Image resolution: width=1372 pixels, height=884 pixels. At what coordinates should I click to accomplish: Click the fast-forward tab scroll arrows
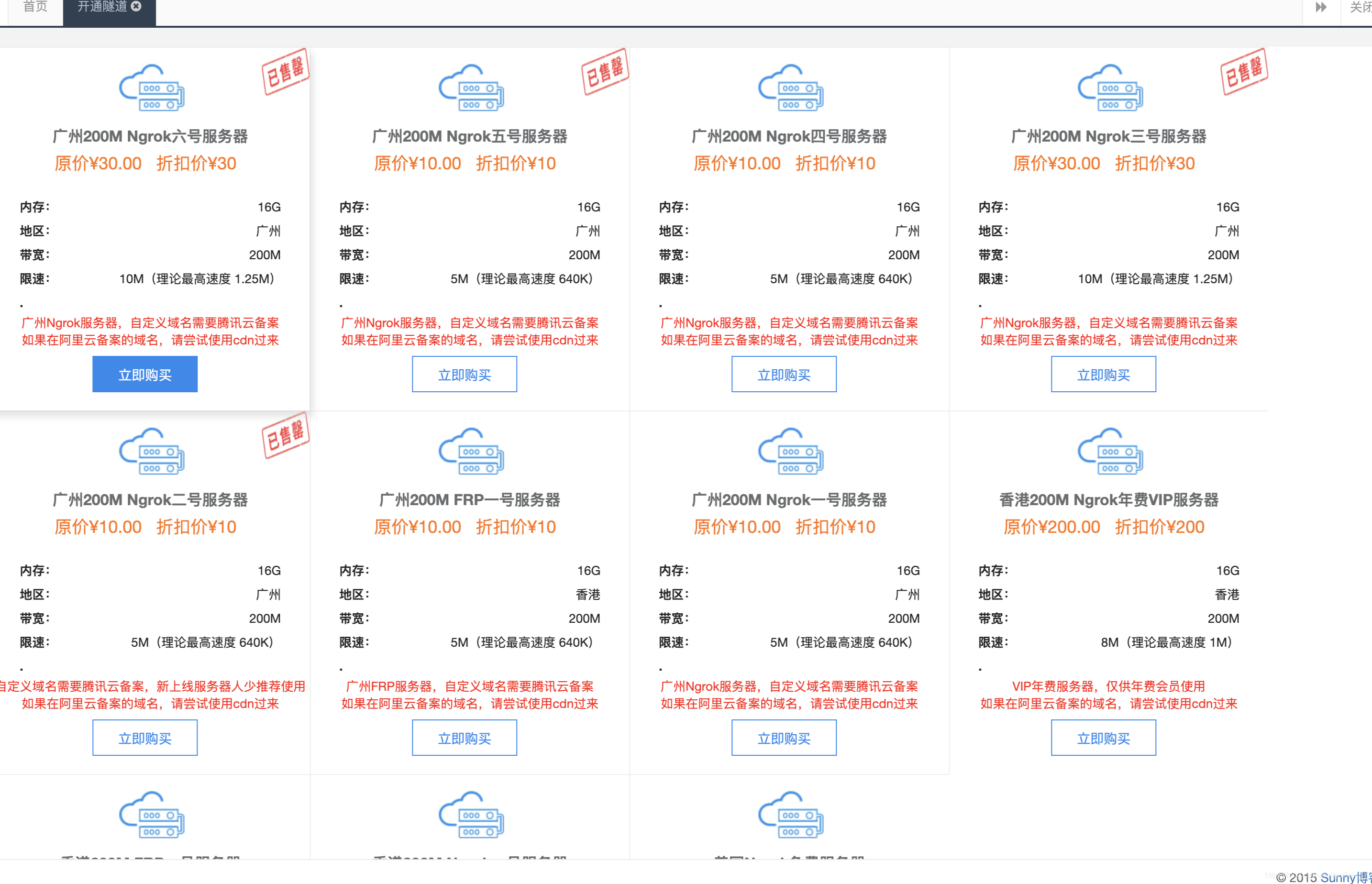click(1321, 7)
